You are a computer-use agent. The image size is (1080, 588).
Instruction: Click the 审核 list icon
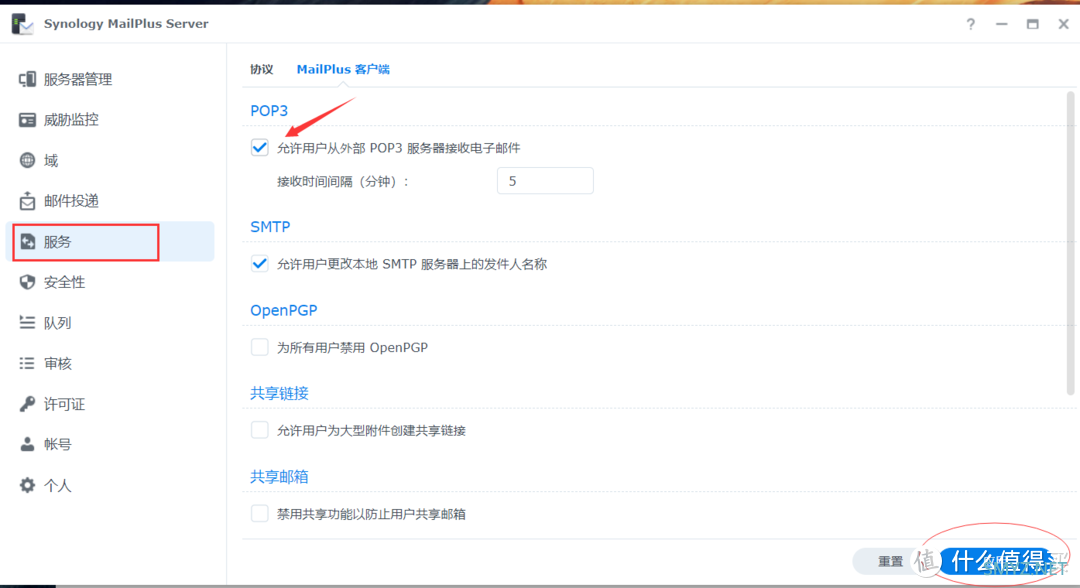[x=28, y=363]
